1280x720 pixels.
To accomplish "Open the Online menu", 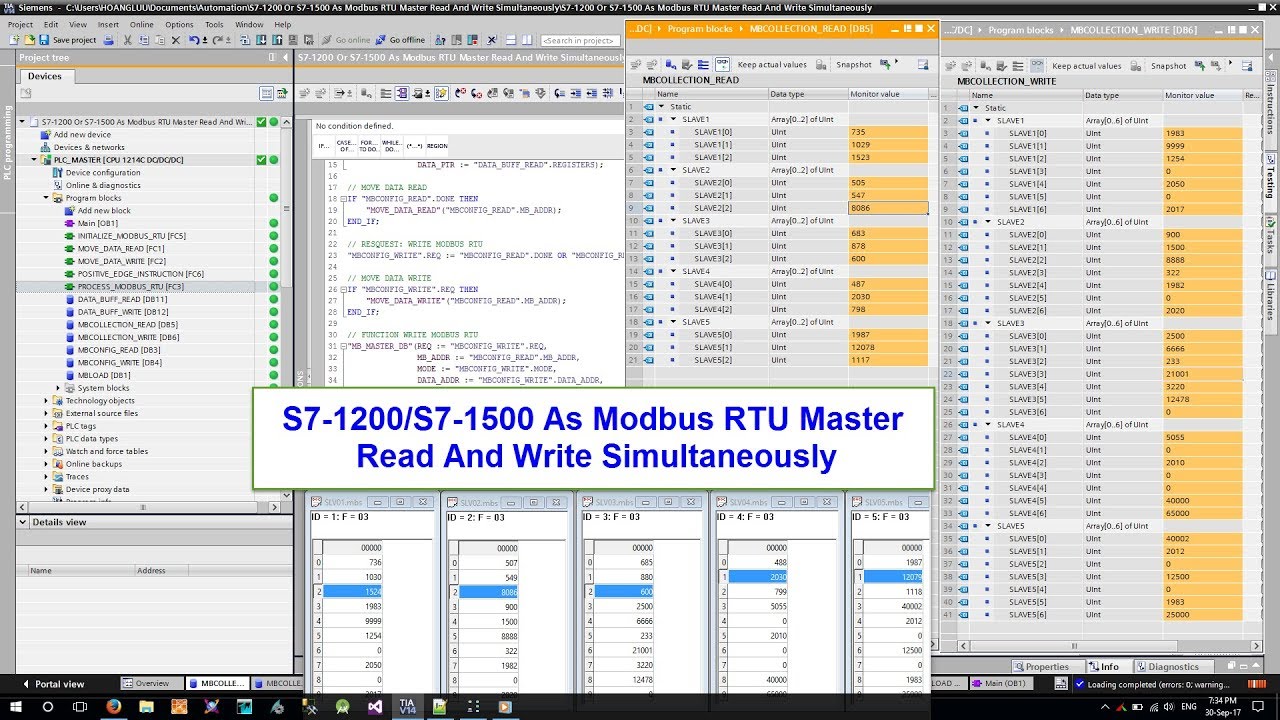I will click(x=142, y=24).
